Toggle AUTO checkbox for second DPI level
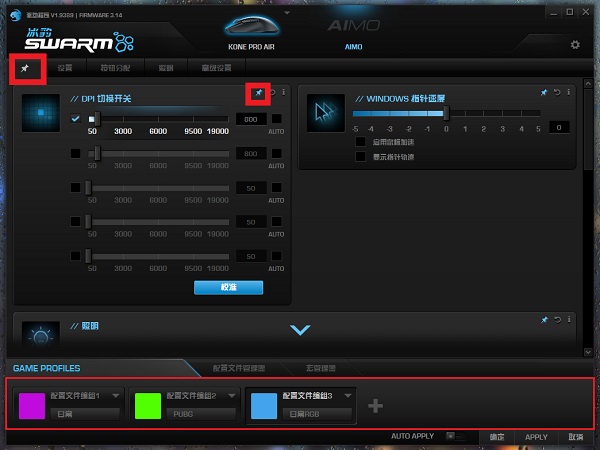600x450 pixels. tap(277, 153)
